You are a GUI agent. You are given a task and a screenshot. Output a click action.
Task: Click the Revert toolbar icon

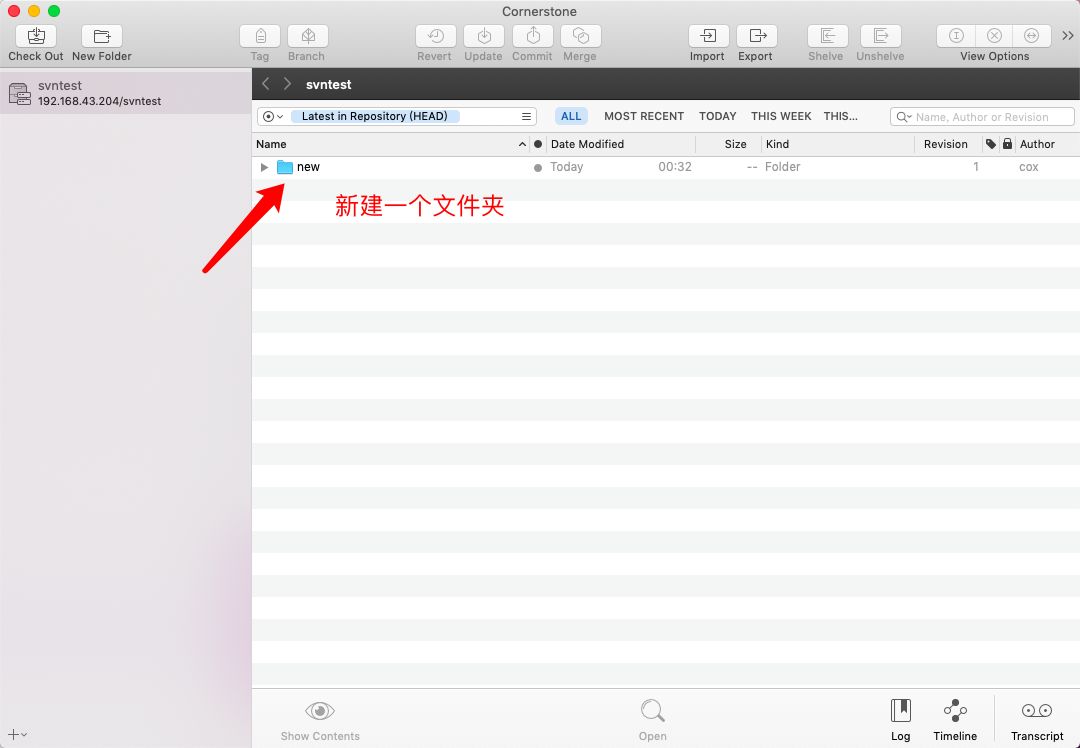point(436,36)
